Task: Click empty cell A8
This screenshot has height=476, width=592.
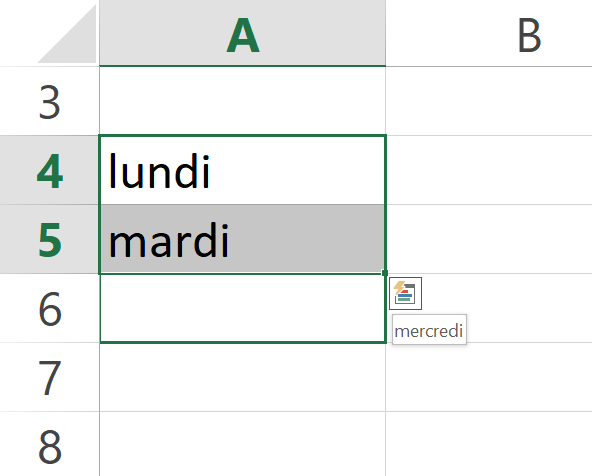Action: coord(243,444)
